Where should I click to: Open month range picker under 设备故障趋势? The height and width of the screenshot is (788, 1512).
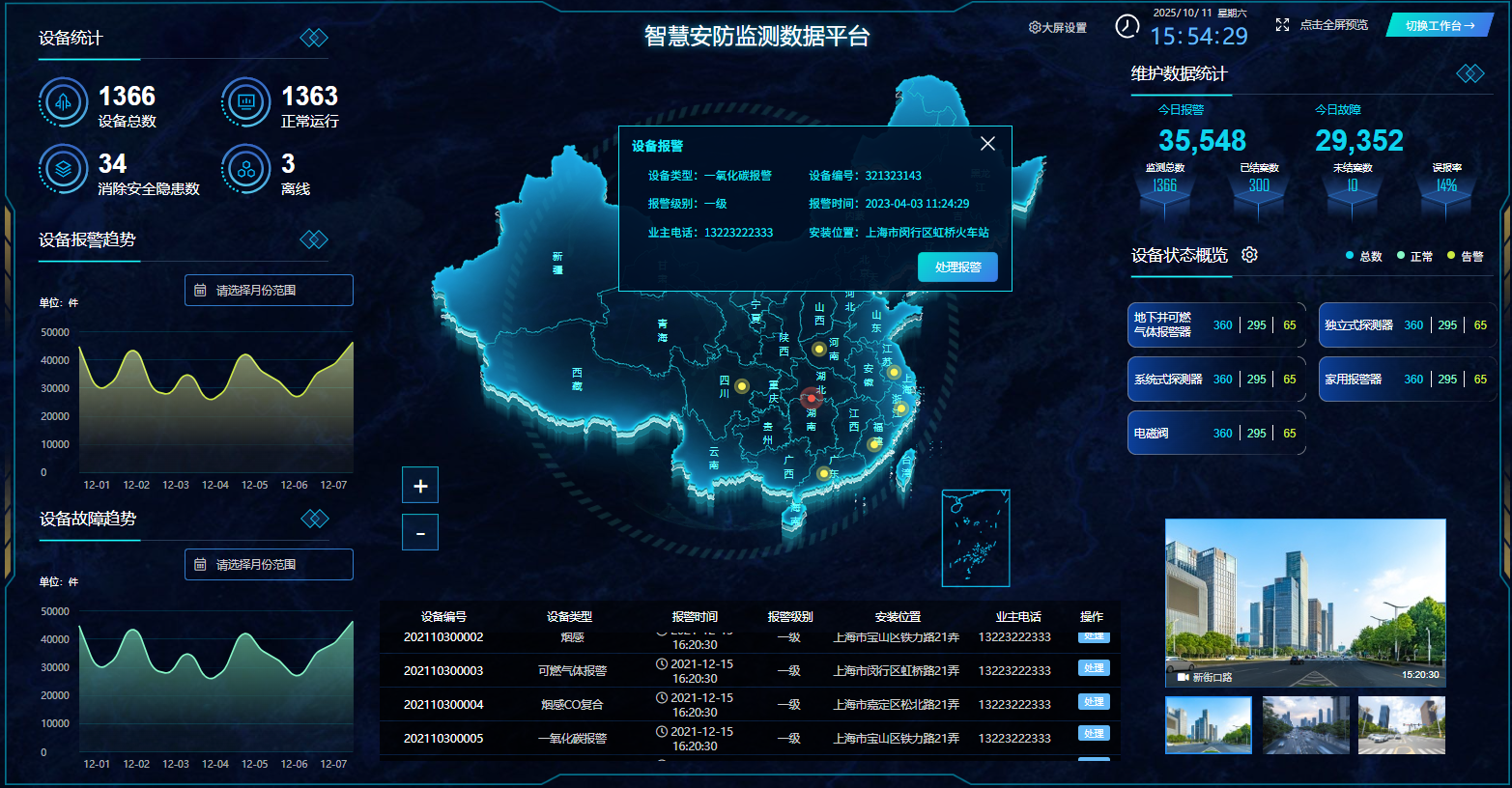tap(269, 564)
